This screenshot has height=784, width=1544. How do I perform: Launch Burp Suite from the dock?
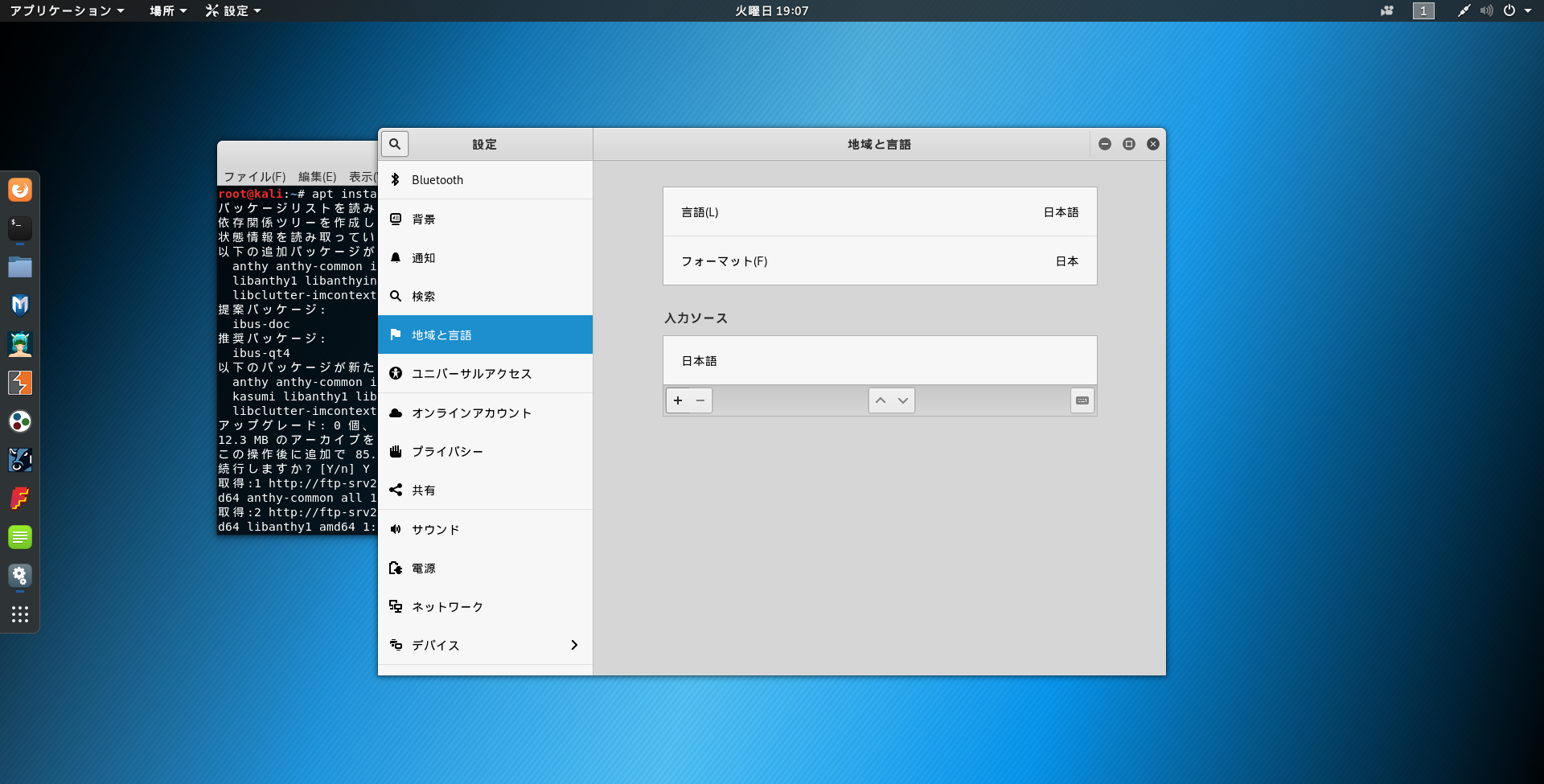(20, 383)
